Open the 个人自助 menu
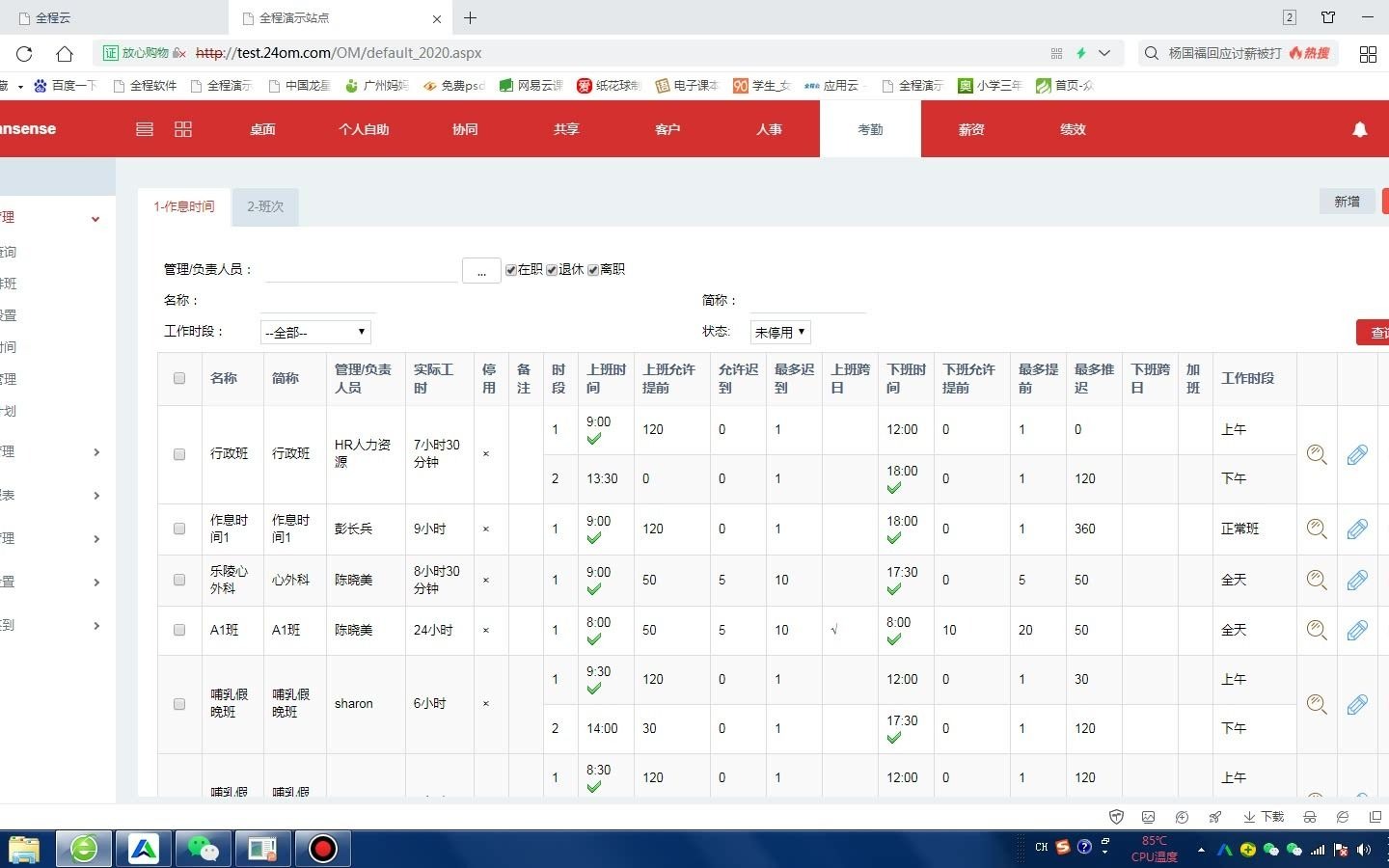This screenshot has height=868, width=1389. coord(364,129)
